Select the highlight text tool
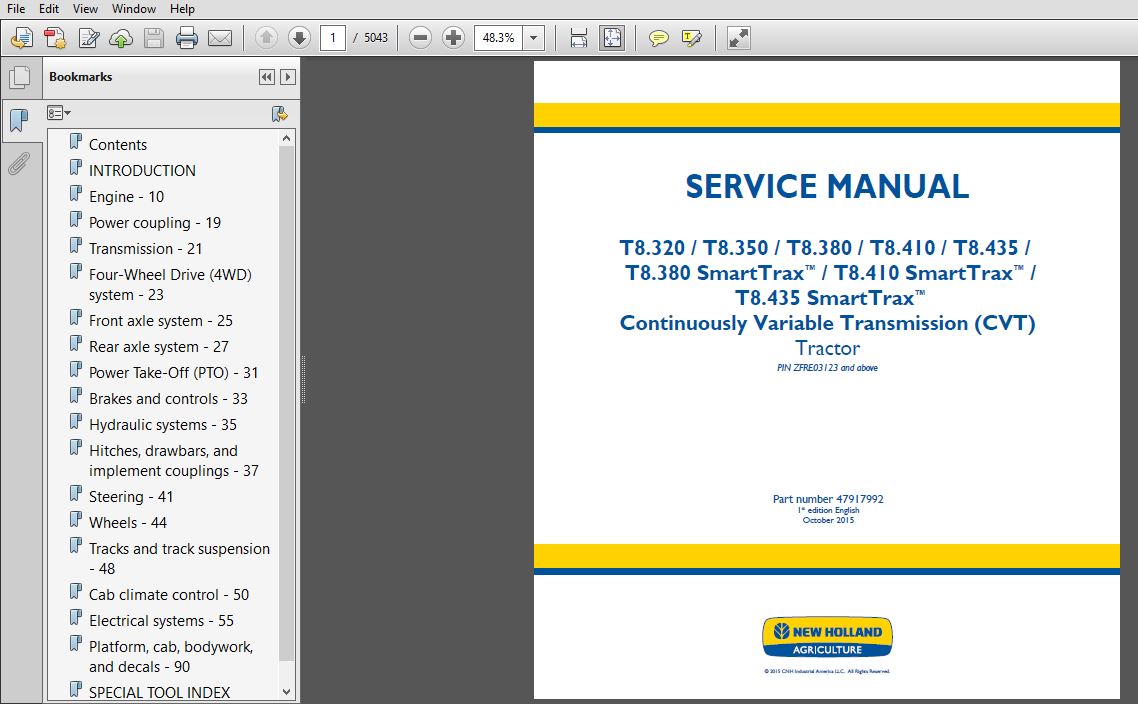 692,38
